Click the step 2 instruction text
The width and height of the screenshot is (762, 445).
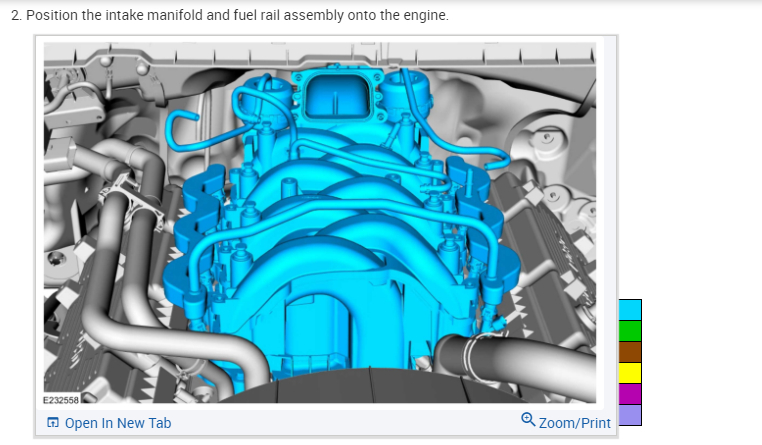click(229, 15)
